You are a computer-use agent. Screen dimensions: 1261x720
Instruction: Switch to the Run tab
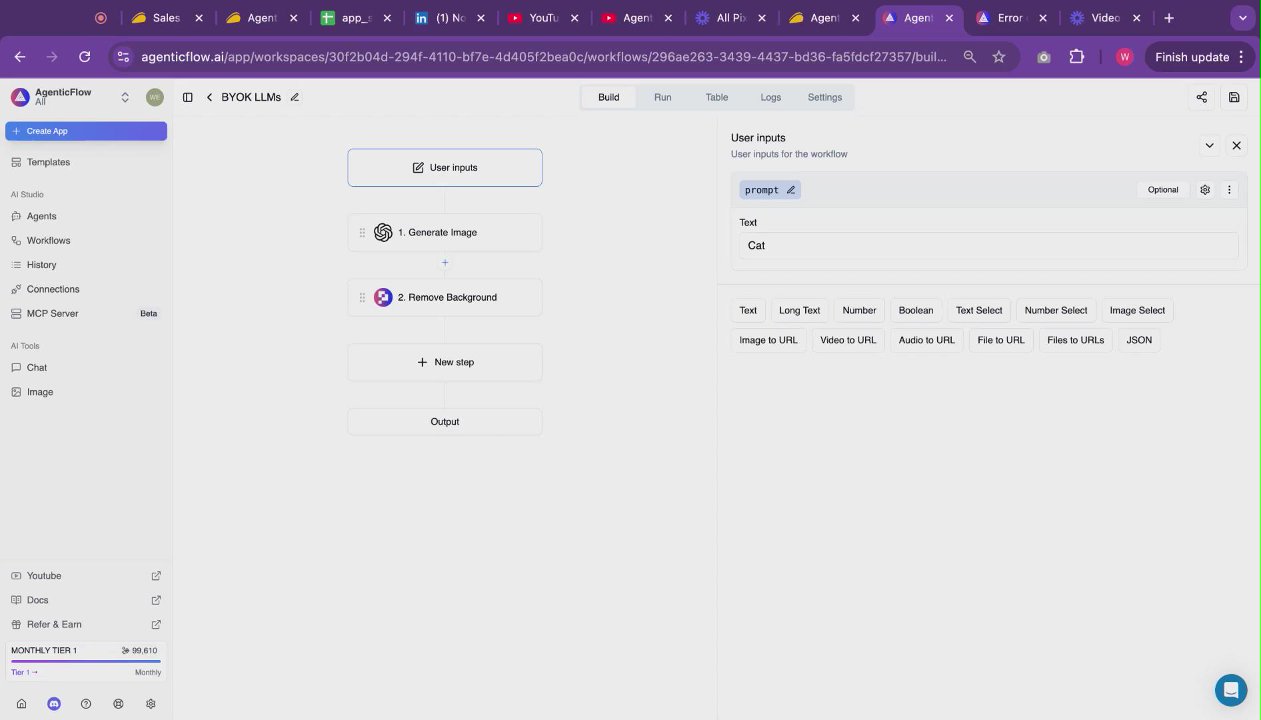point(663,97)
